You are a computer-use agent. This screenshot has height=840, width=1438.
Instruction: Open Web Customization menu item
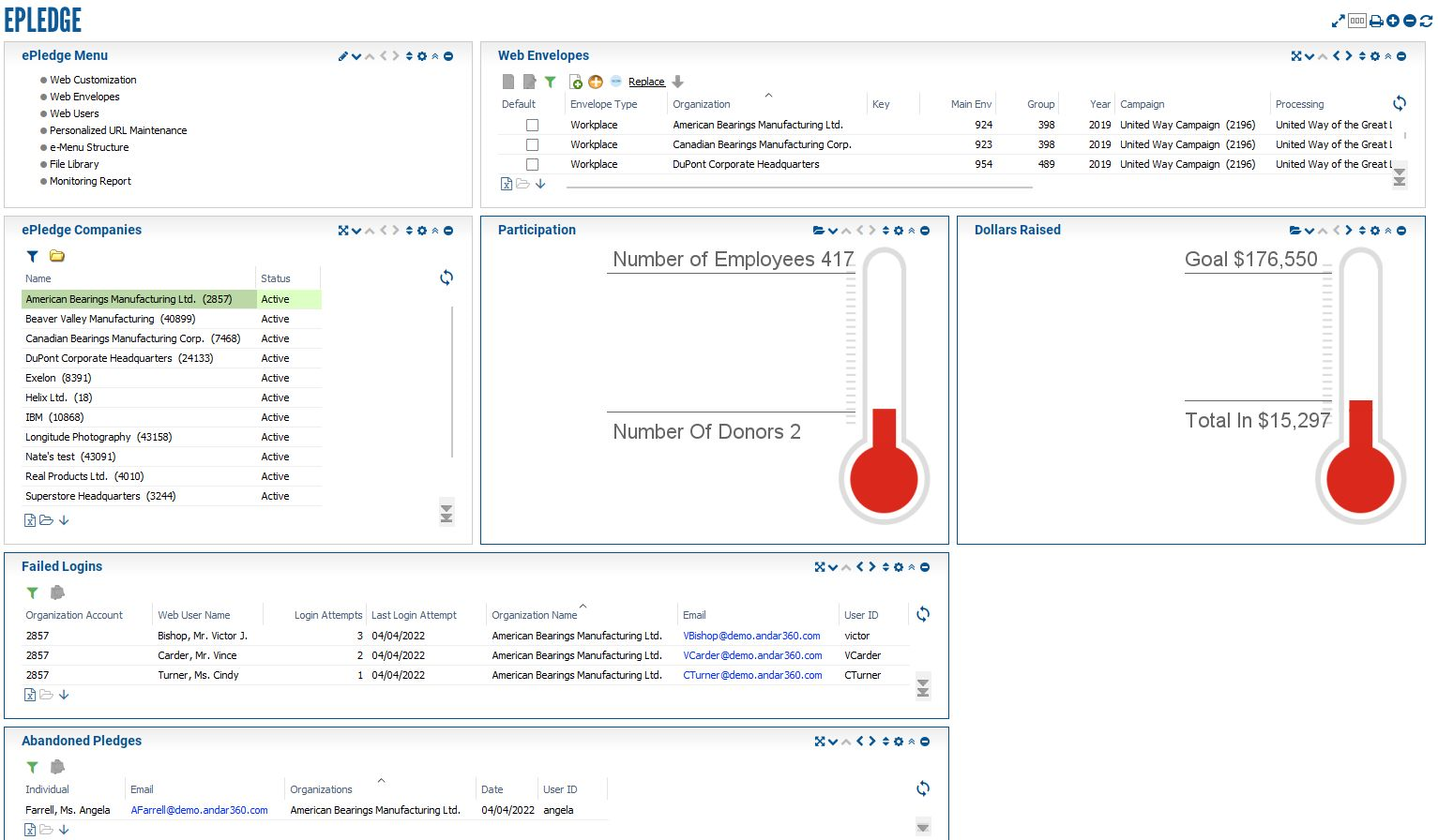coord(93,80)
